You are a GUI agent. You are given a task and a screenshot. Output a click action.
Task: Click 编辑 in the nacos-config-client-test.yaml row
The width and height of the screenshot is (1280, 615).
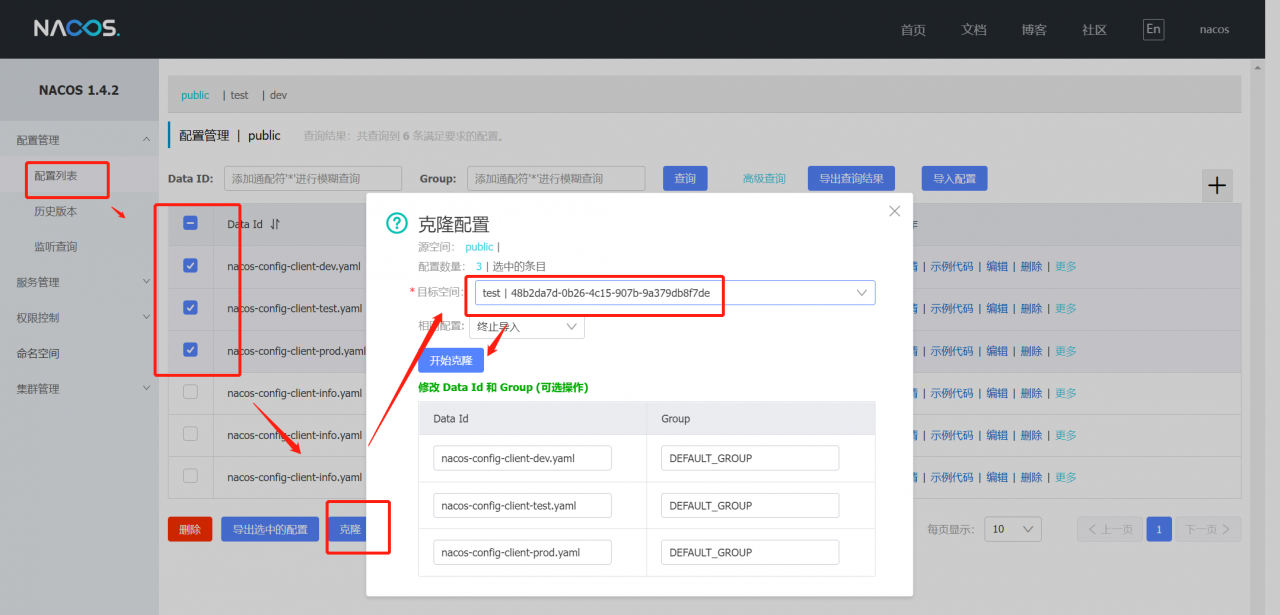[997, 308]
